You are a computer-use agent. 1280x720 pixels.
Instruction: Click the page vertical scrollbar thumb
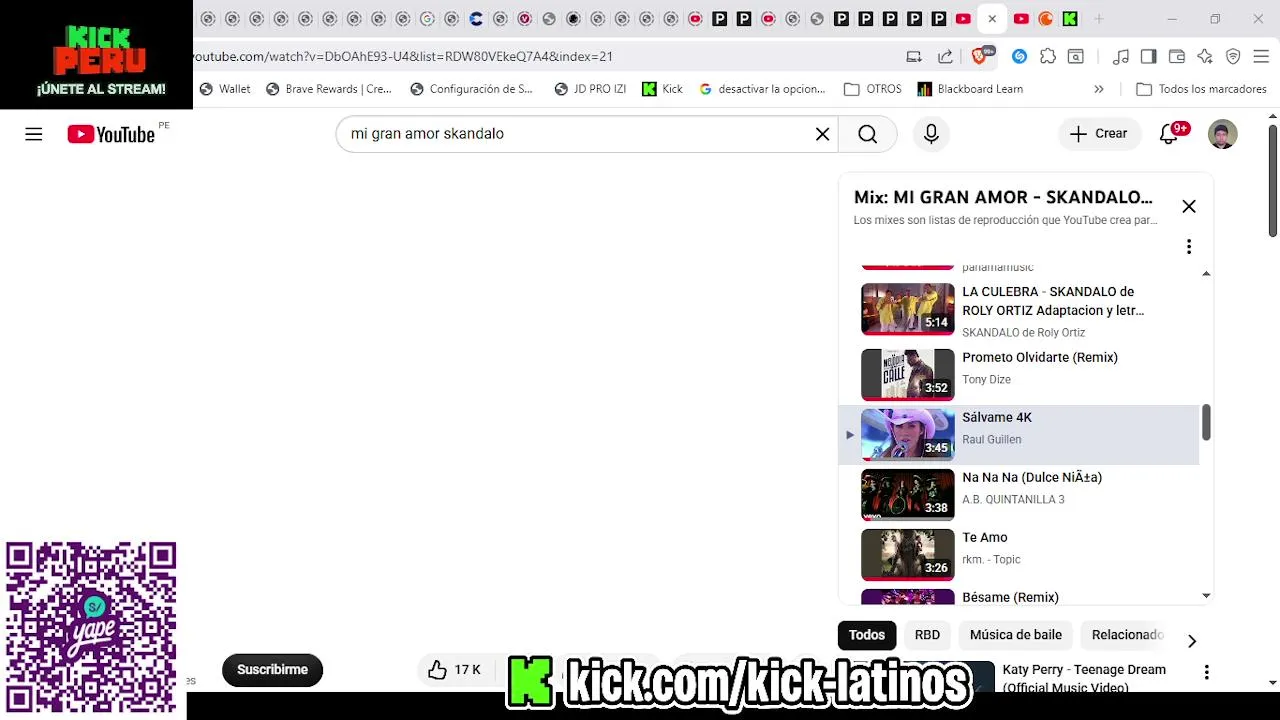click(x=1273, y=180)
